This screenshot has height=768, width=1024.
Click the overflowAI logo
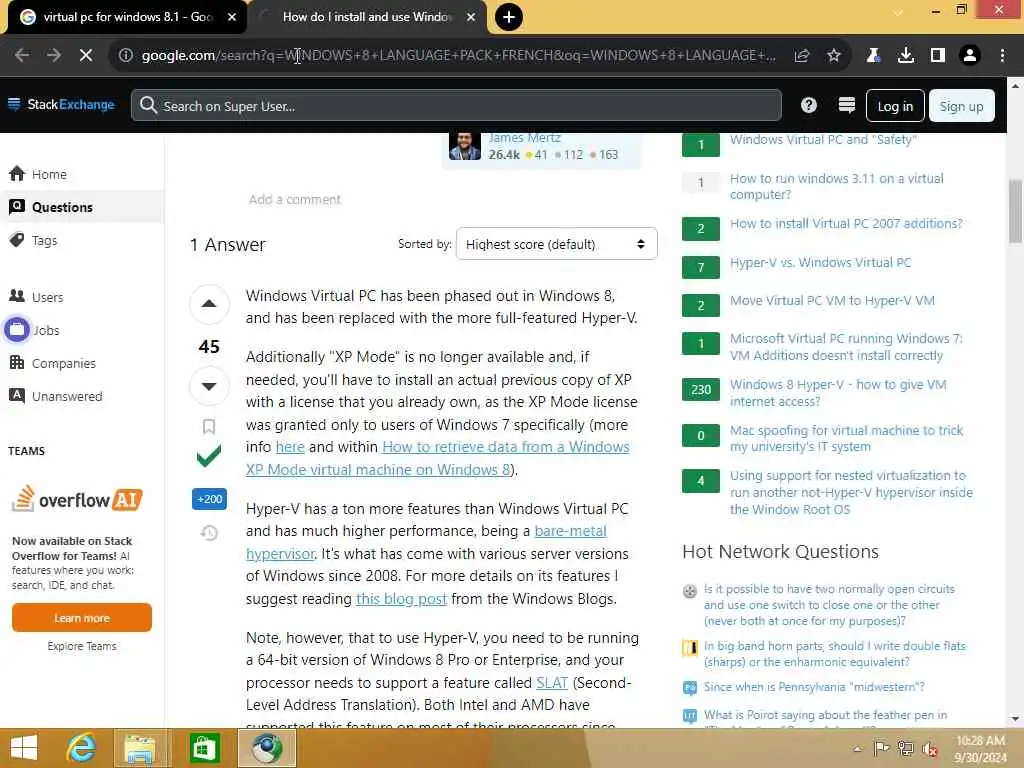pyautogui.click(x=77, y=499)
